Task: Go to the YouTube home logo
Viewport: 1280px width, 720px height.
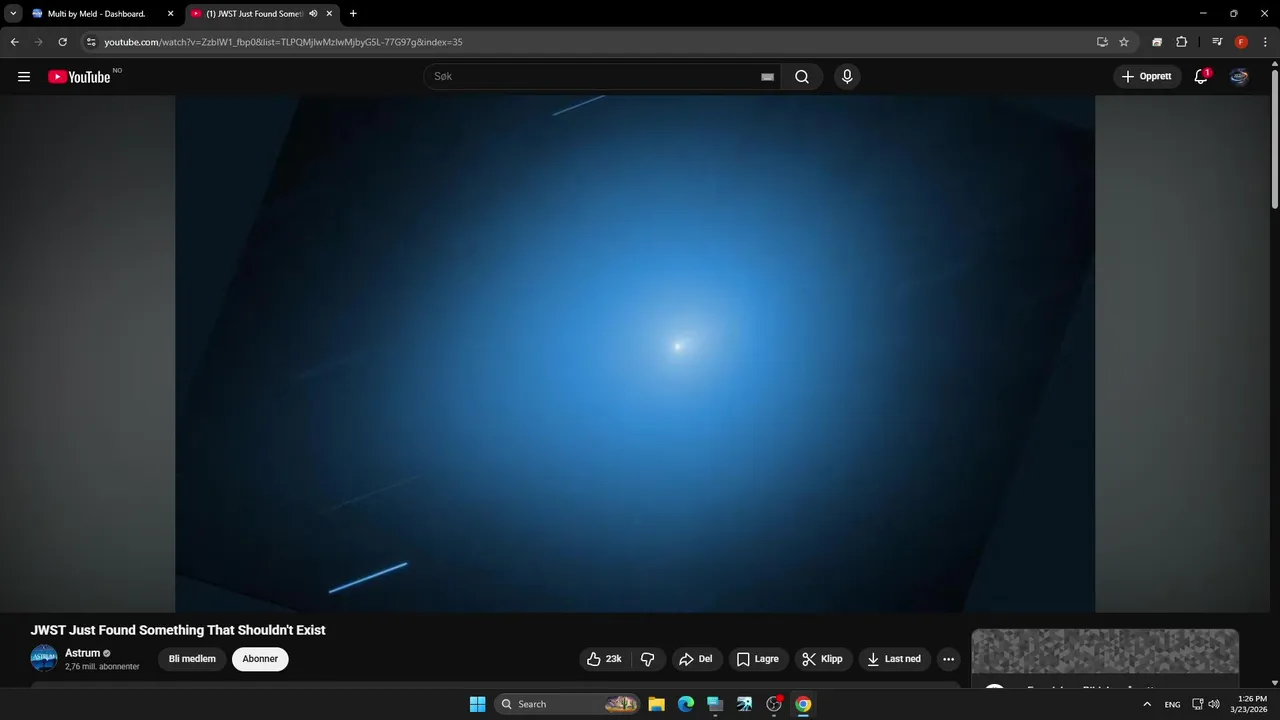Action: (x=79, y=77)
